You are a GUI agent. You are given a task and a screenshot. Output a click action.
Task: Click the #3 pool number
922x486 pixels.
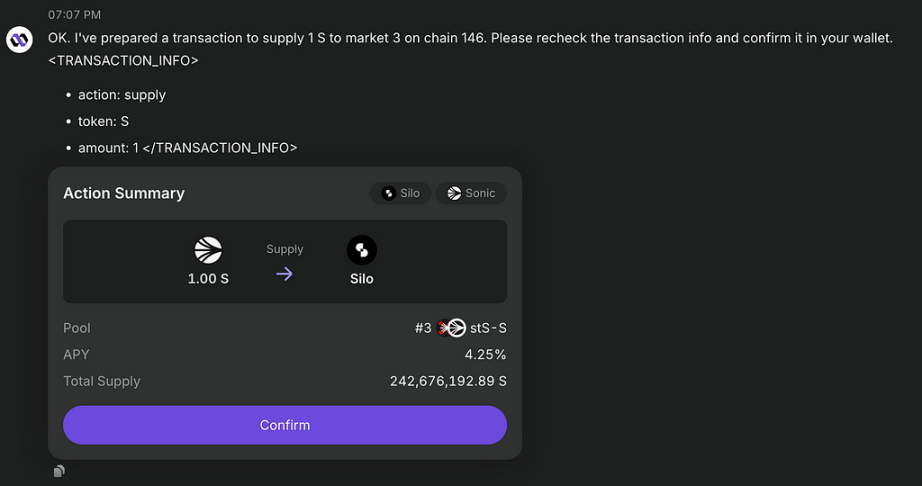[x=423, y=328]
